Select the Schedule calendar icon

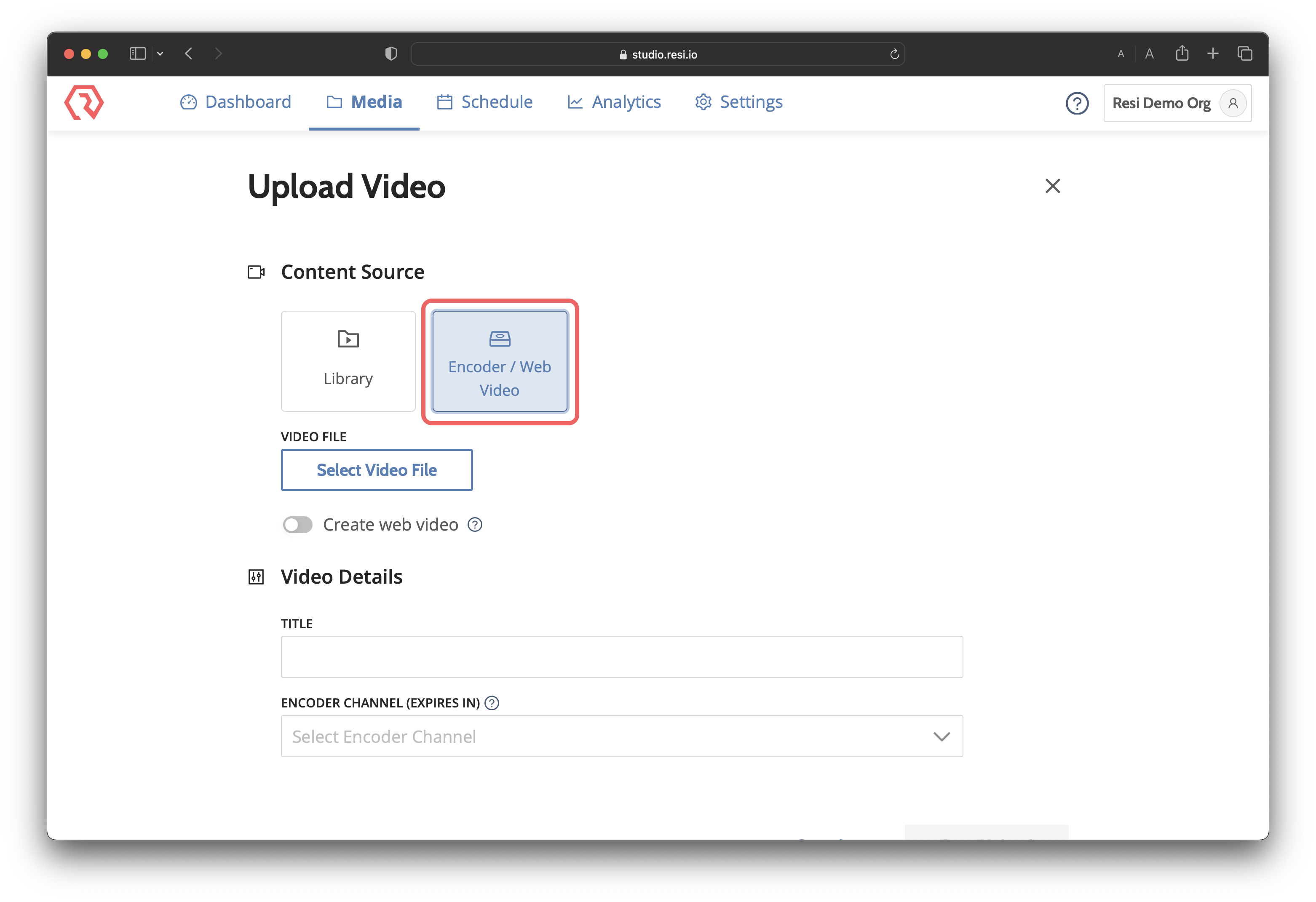click(444, 102)
